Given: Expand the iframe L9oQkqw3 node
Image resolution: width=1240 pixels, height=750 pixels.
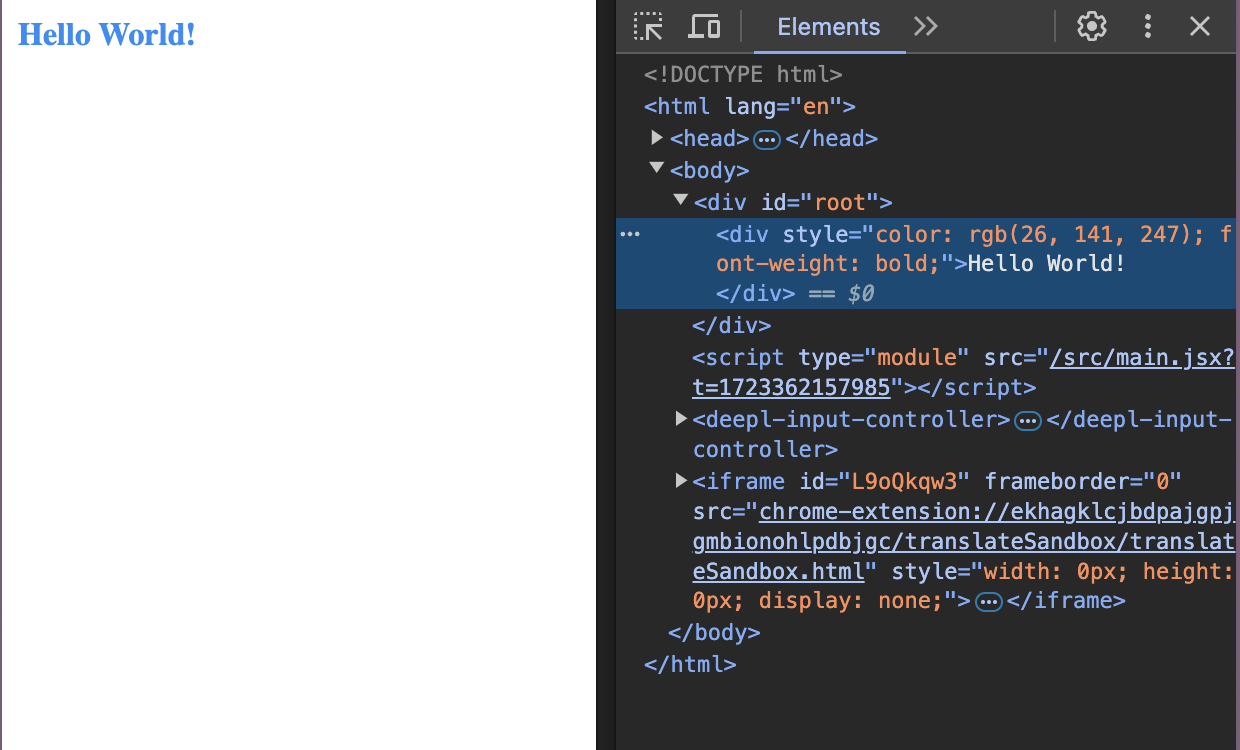Looking at the screenshot, I should [681, 480].
